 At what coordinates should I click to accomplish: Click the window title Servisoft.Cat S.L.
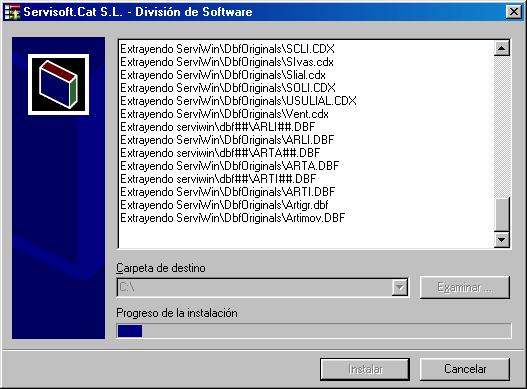pyautogui.click(x=138, y=12)
